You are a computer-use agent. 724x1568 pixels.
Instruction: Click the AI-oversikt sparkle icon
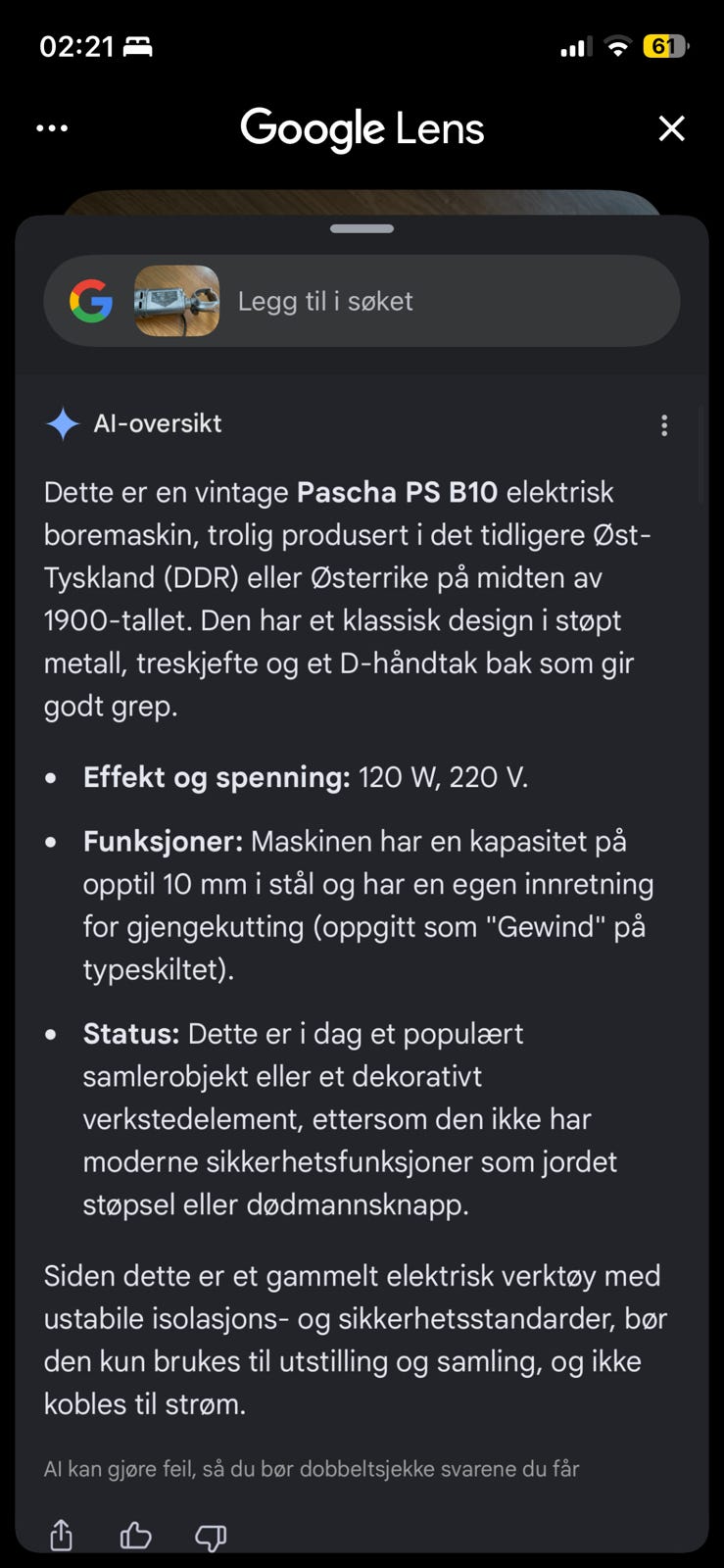point(63,423)
